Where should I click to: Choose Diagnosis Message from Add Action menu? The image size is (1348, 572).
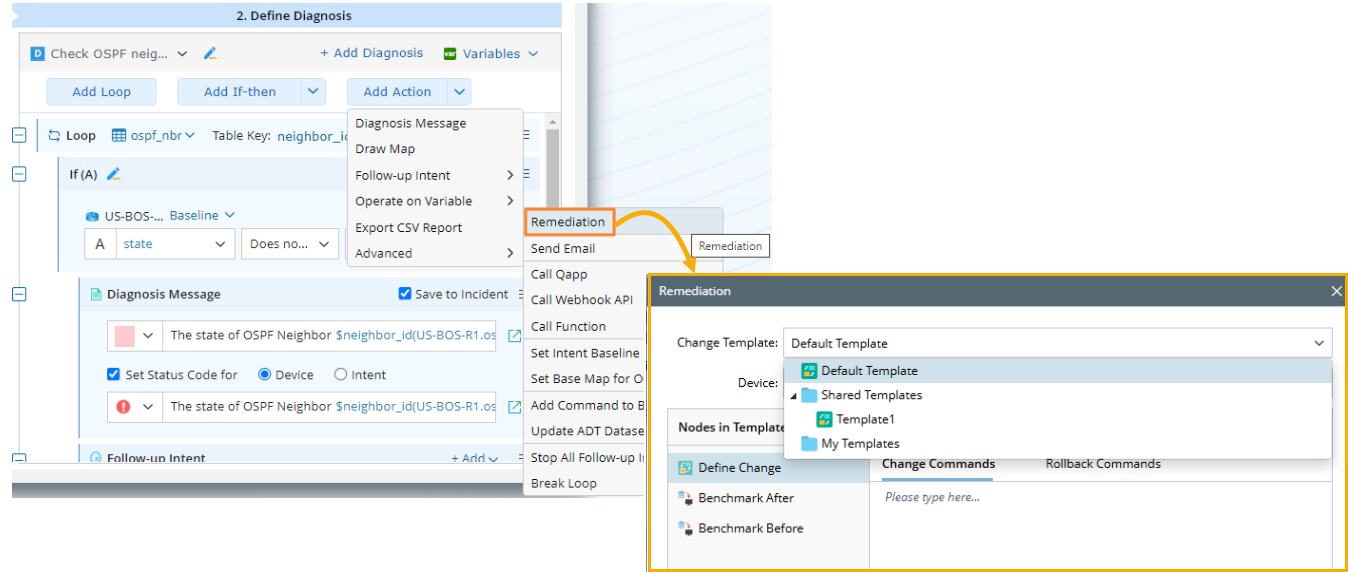(x=435, y=123)
